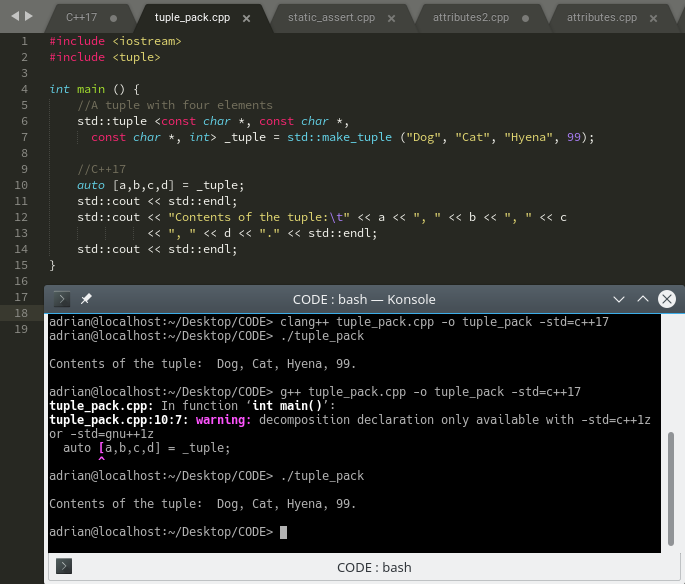Close the Konsole window with X button
685x584 pixels.
click(x=667, y=299)
